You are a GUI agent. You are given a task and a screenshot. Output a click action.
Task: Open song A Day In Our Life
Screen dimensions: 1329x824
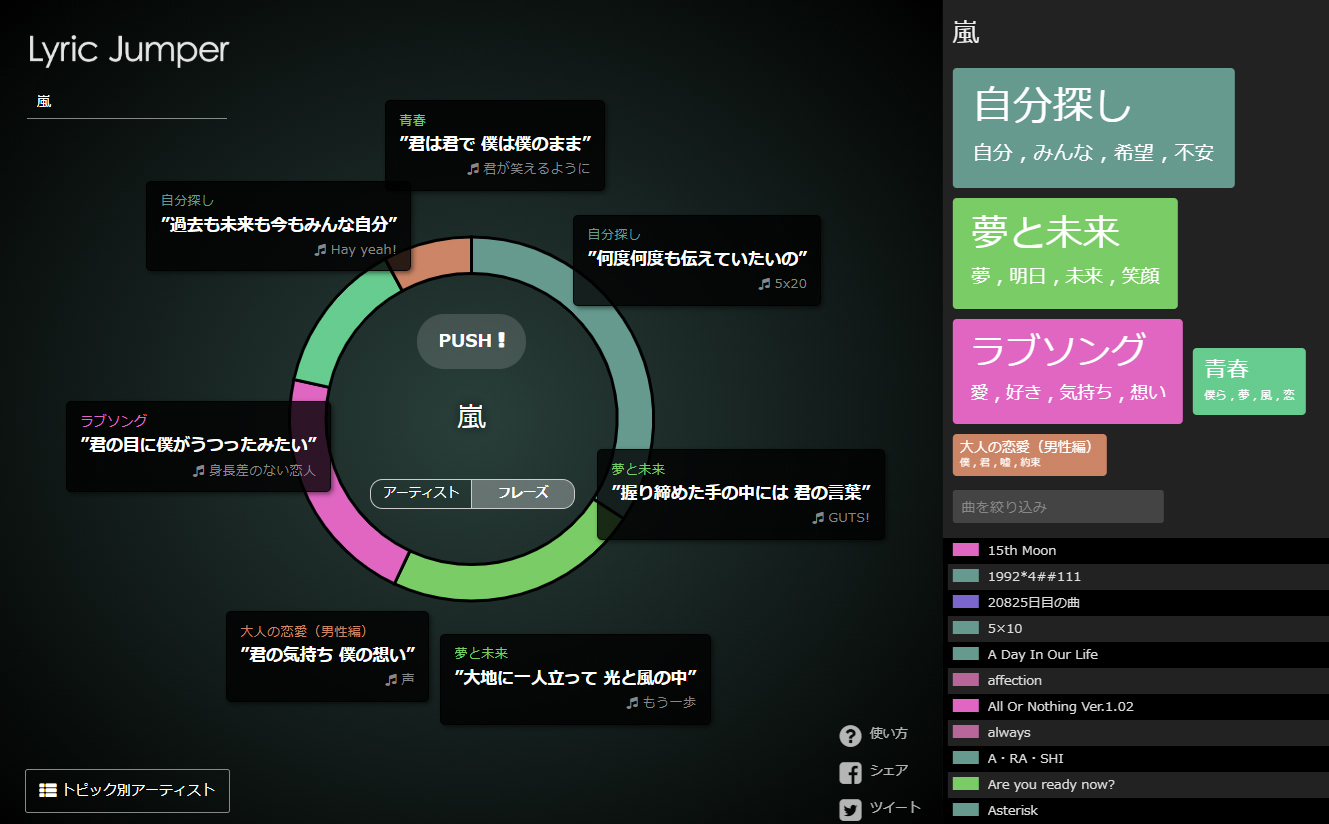coord(1042,655)
